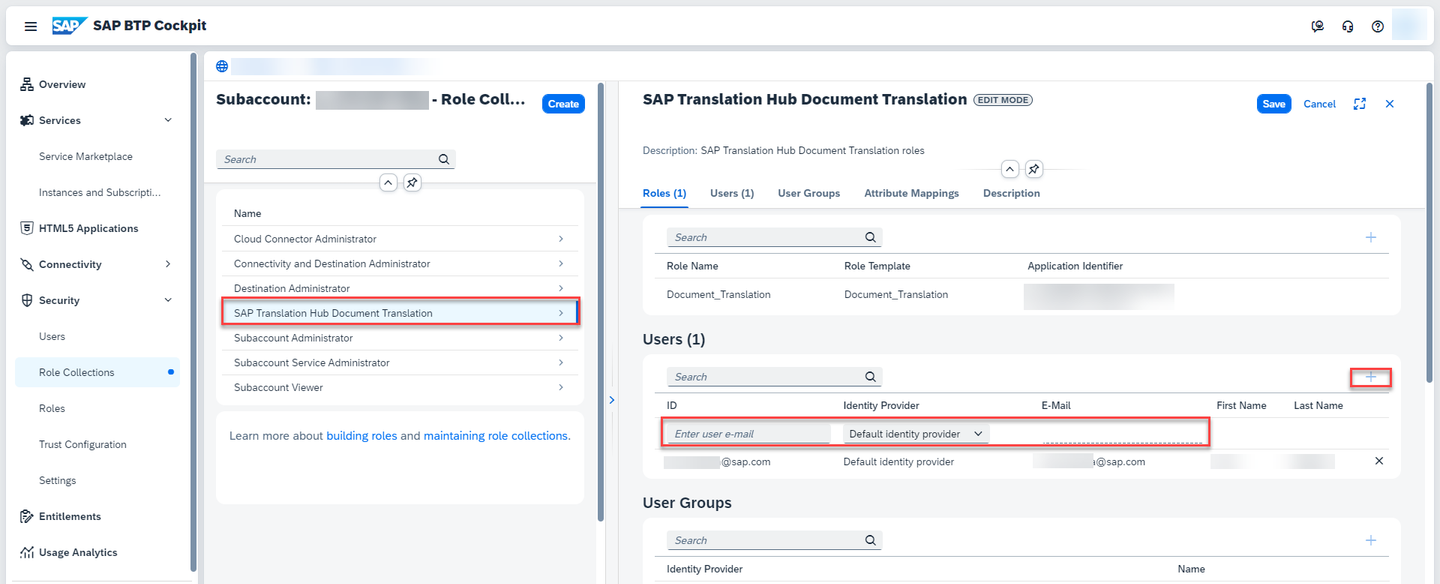This screenshot has height=584, width=1440.
Task: Click the Cancel button
Action: pyautogui.click(x=1320, y=104)
